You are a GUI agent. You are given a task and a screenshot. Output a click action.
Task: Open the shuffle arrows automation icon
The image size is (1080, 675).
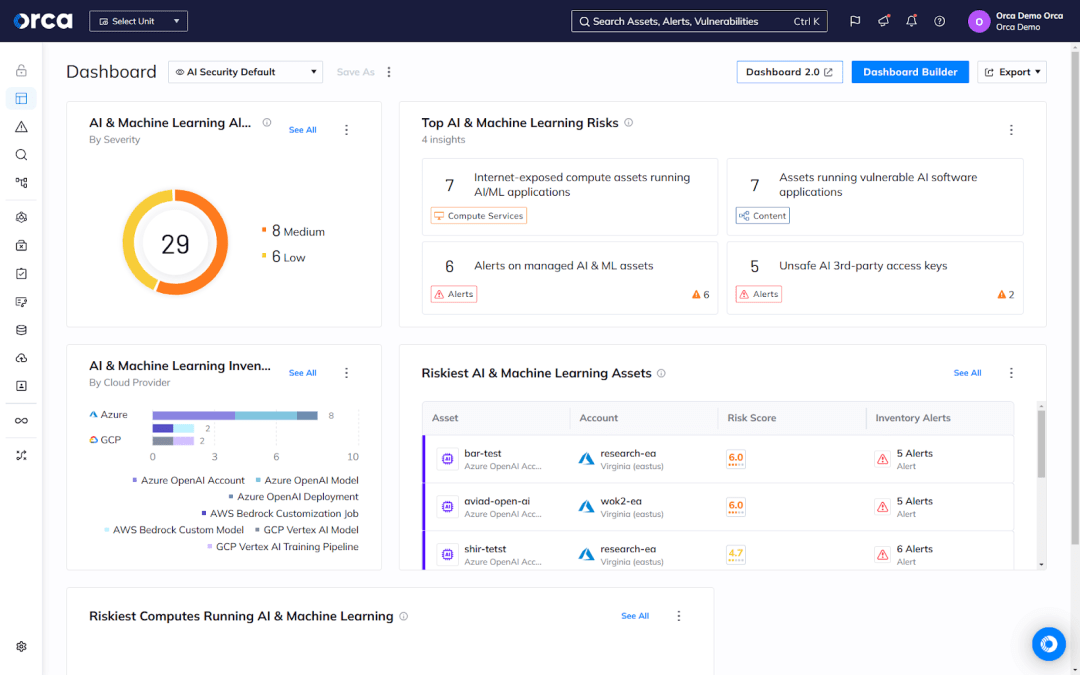[x=21, y=456]
